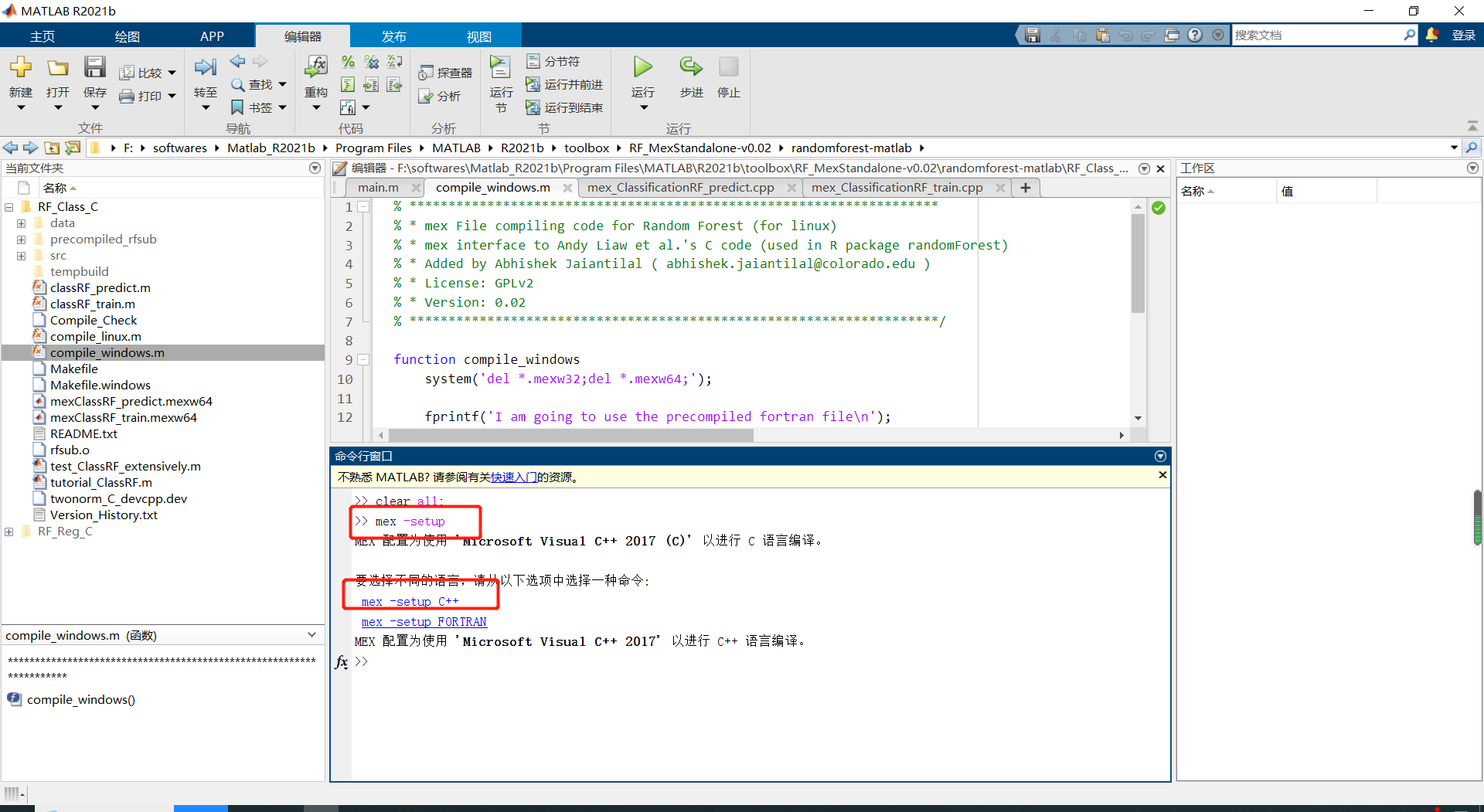
Task: Open the New (新建) dropdown arrow
Action: tap(21, 108)
